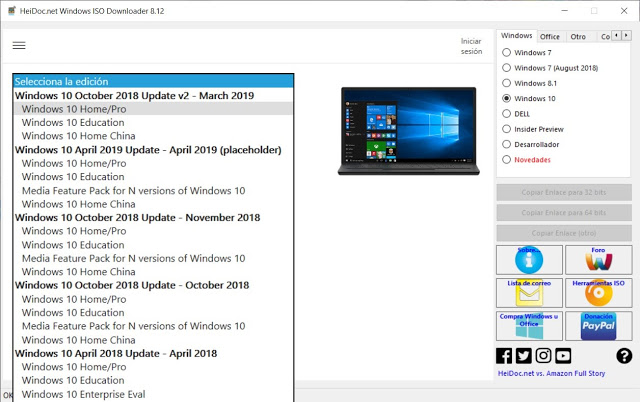Switch to the Otro tab
Viewport: 640px width, 402px height.
pos(578,37)
